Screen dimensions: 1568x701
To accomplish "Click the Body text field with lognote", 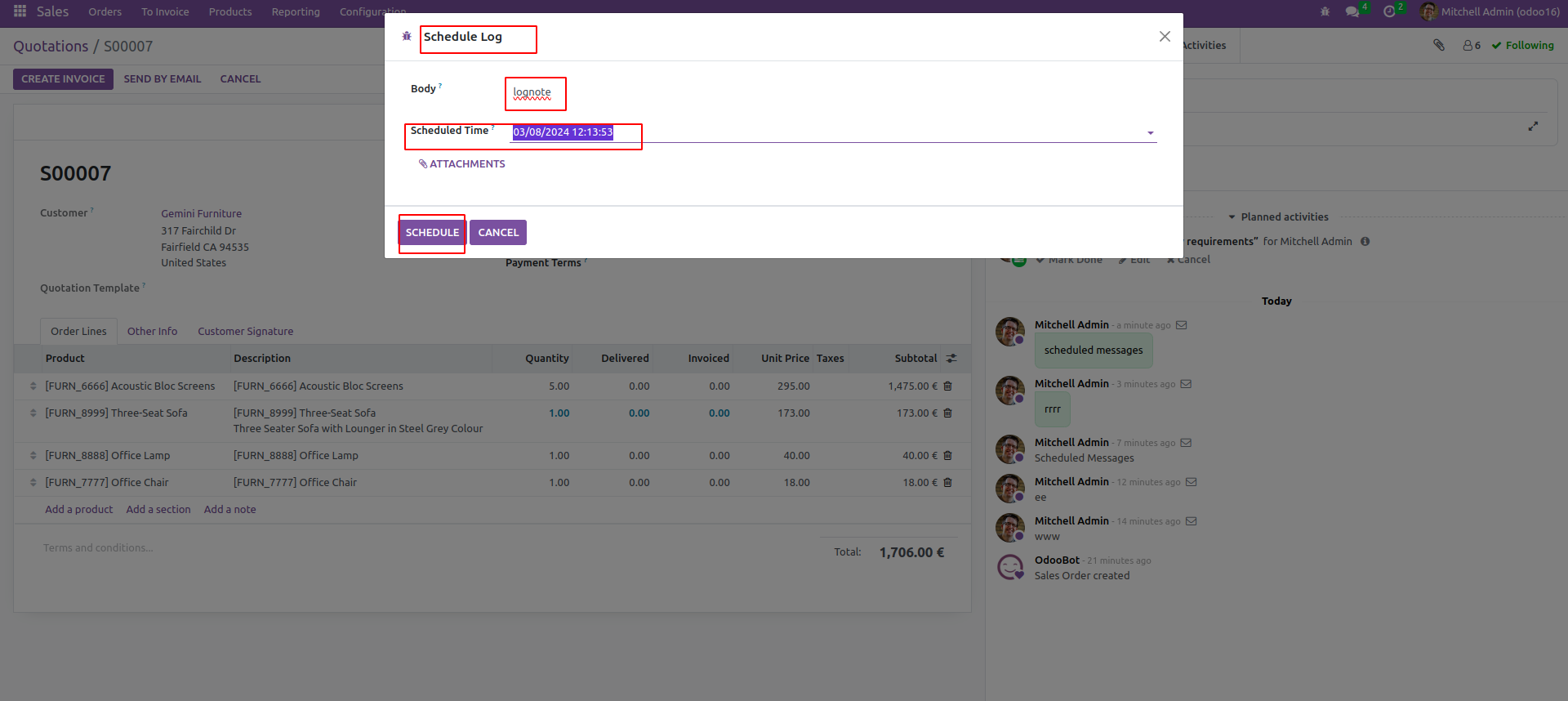I will [x=532, y=93].
